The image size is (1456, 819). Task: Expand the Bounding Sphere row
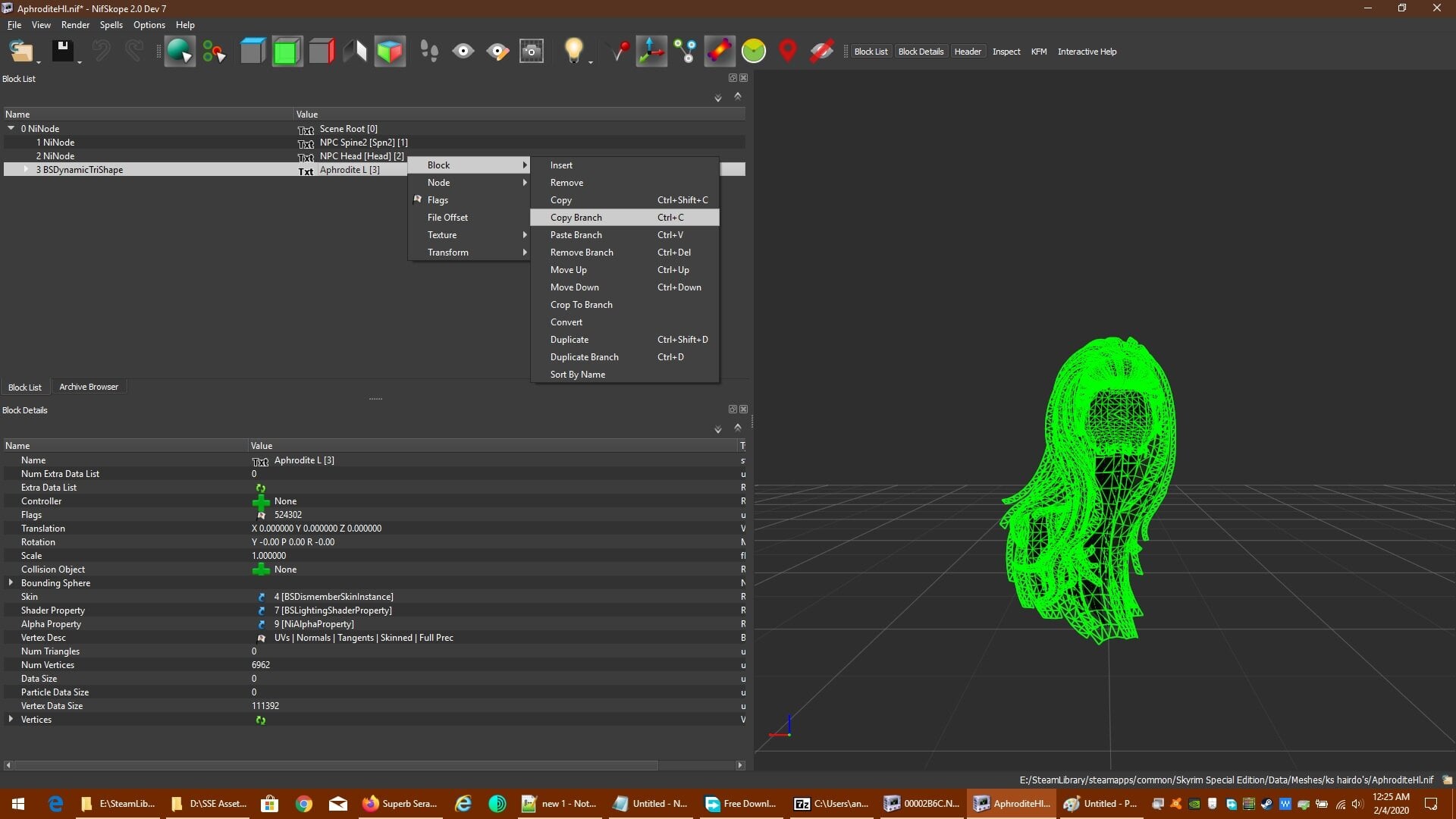(x=11, y=582)
